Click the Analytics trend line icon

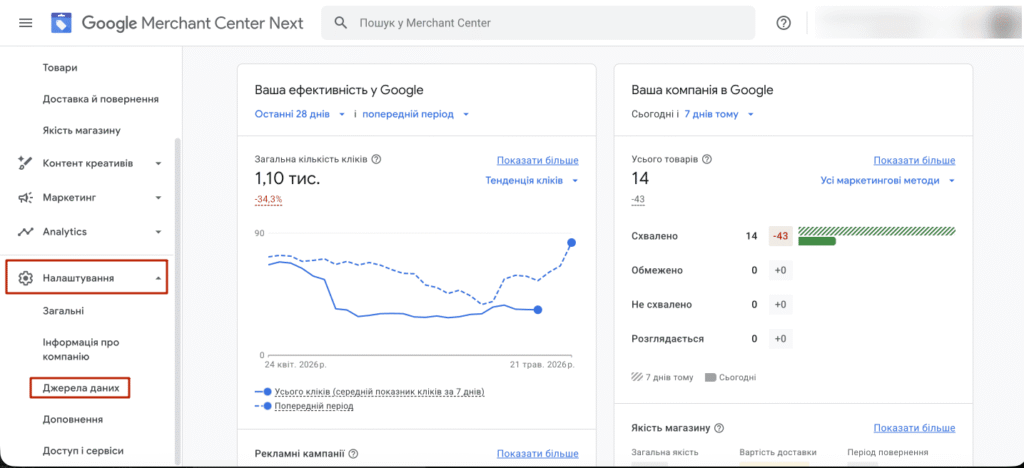(x=25, y=231)
